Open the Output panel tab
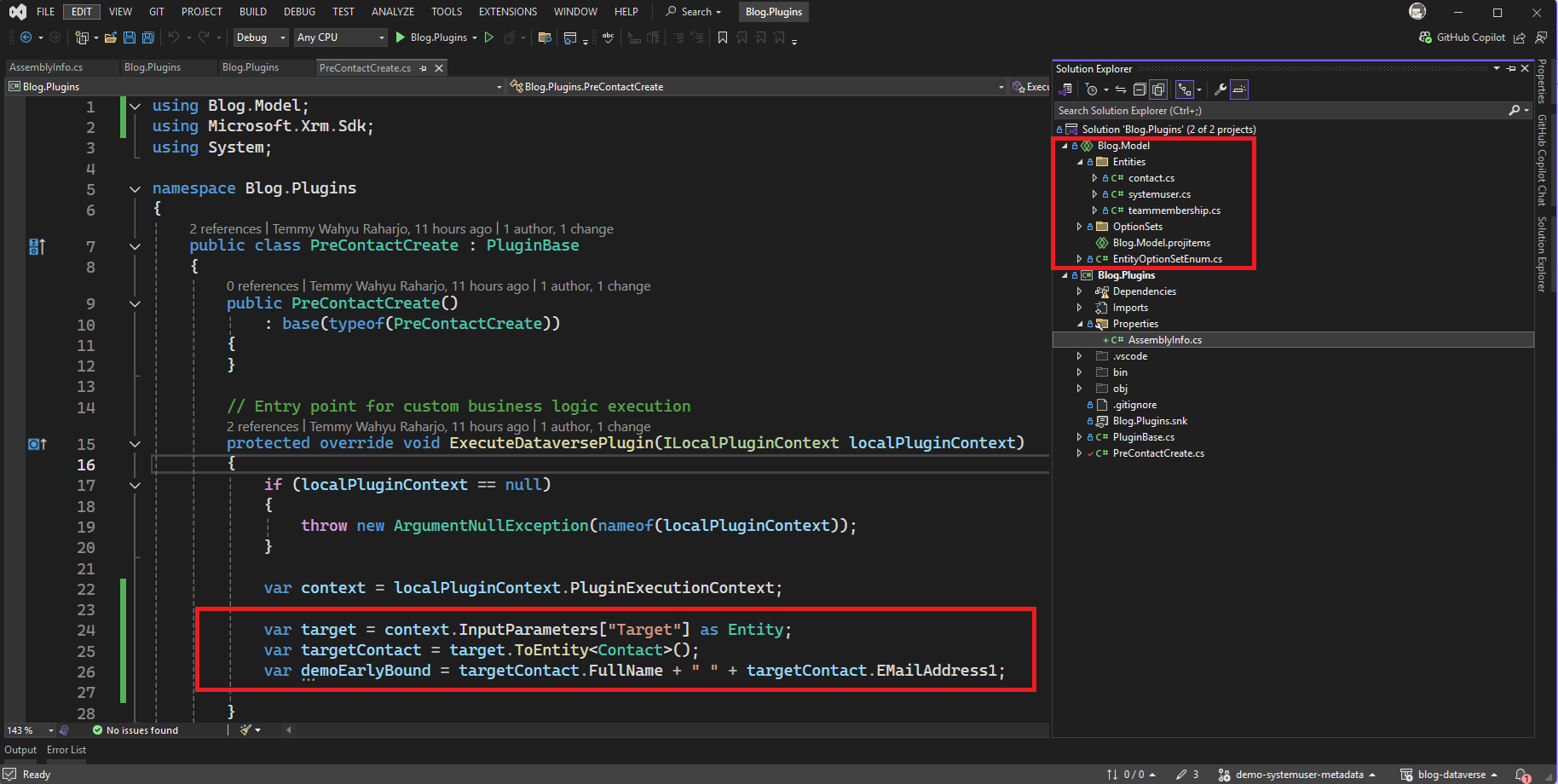 coord(20,750)
